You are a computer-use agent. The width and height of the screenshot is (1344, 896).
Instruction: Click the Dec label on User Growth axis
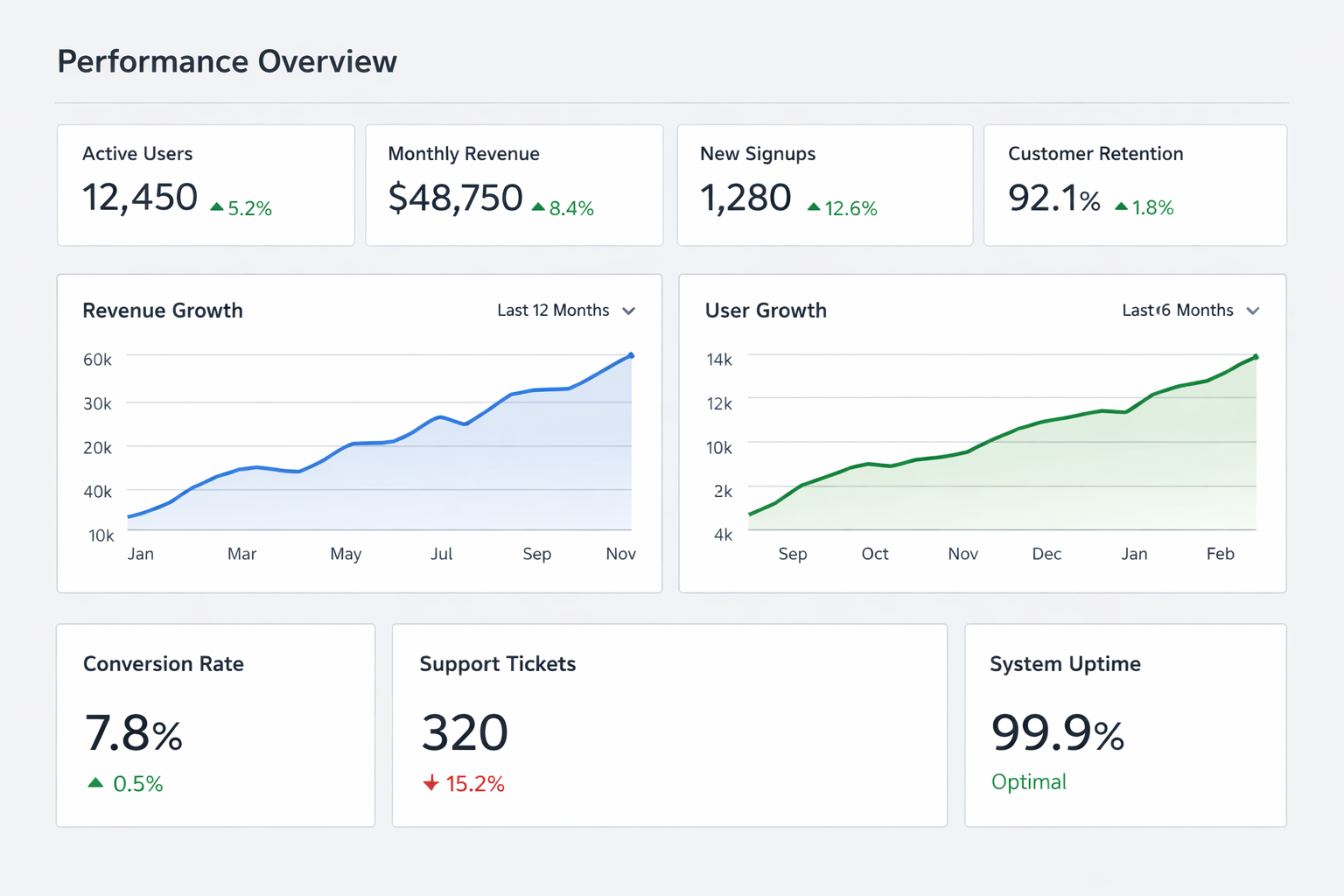click(1046, 554)
